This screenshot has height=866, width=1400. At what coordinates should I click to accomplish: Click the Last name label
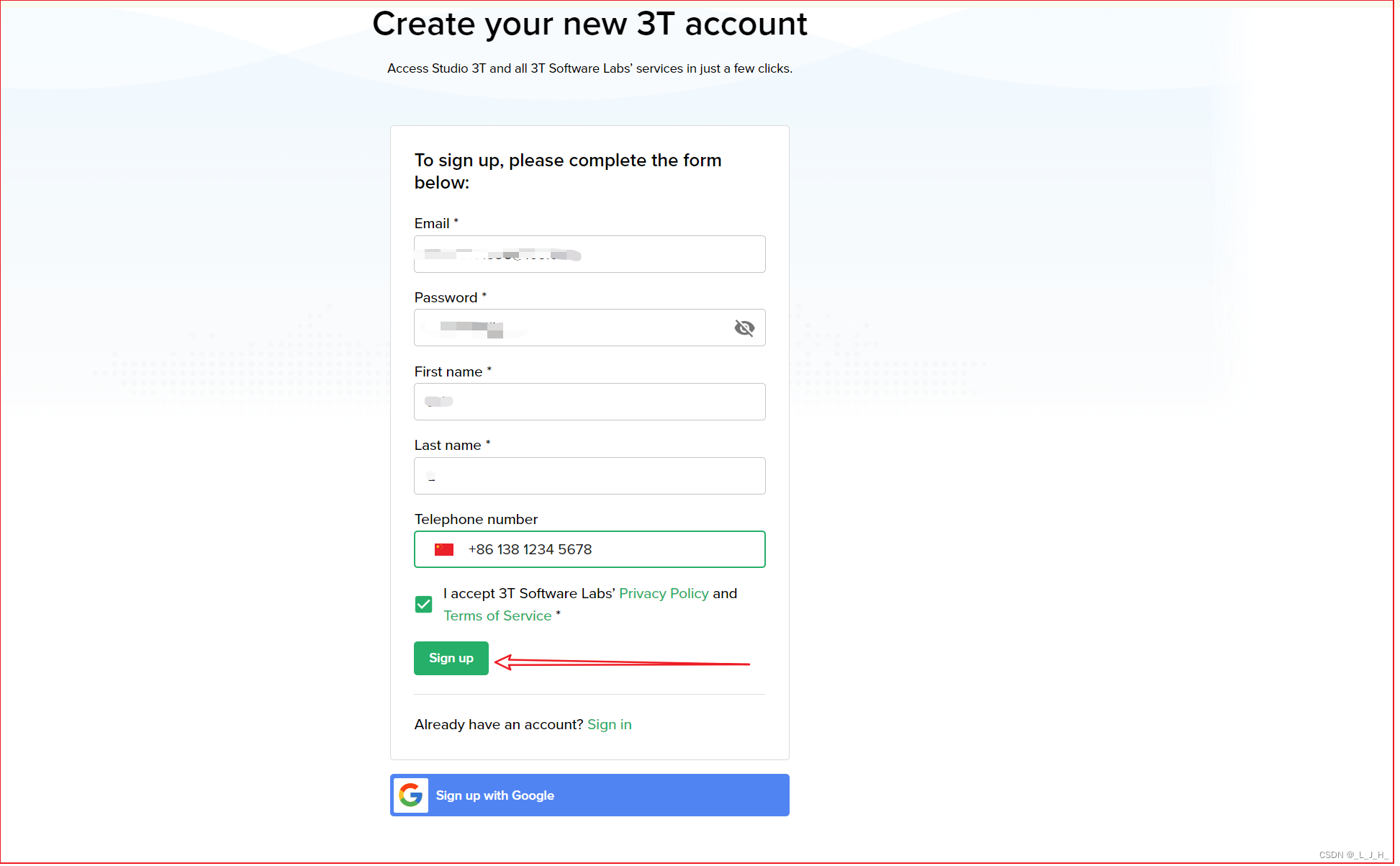tap(447, 445)
